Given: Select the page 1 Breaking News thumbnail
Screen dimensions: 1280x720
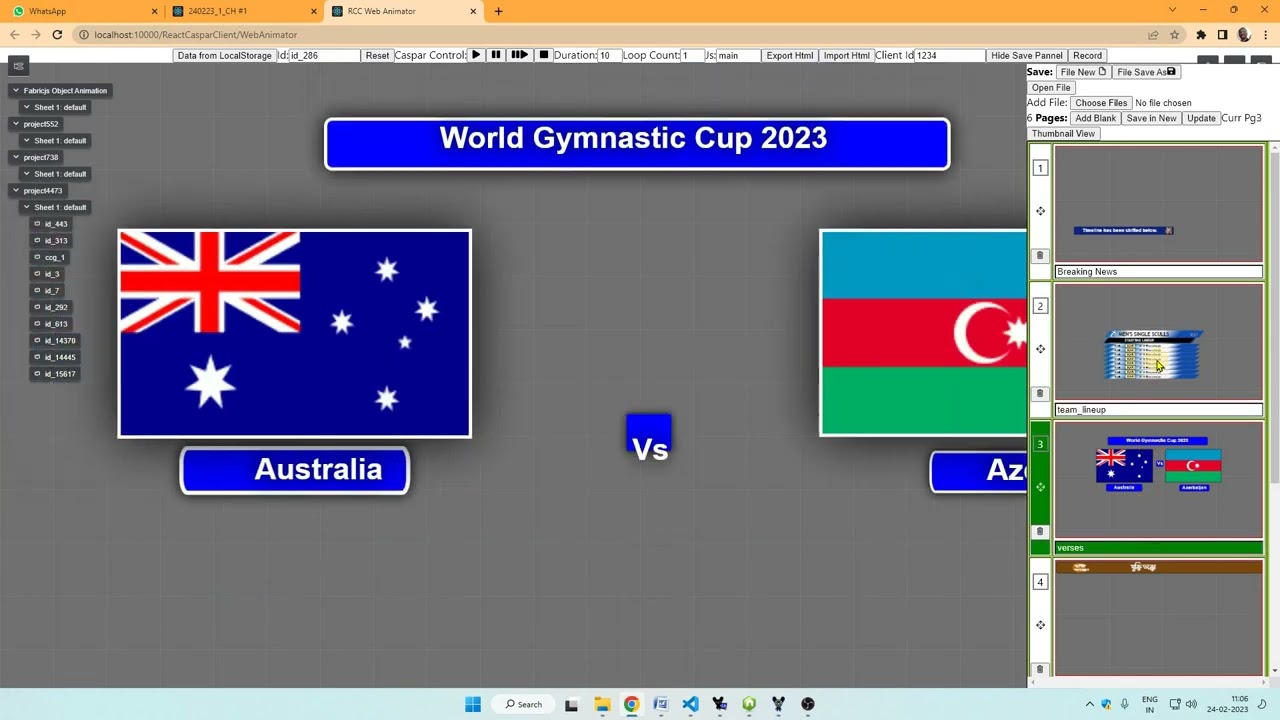Looking at the screenshot, I should [x=1159, y=205].
